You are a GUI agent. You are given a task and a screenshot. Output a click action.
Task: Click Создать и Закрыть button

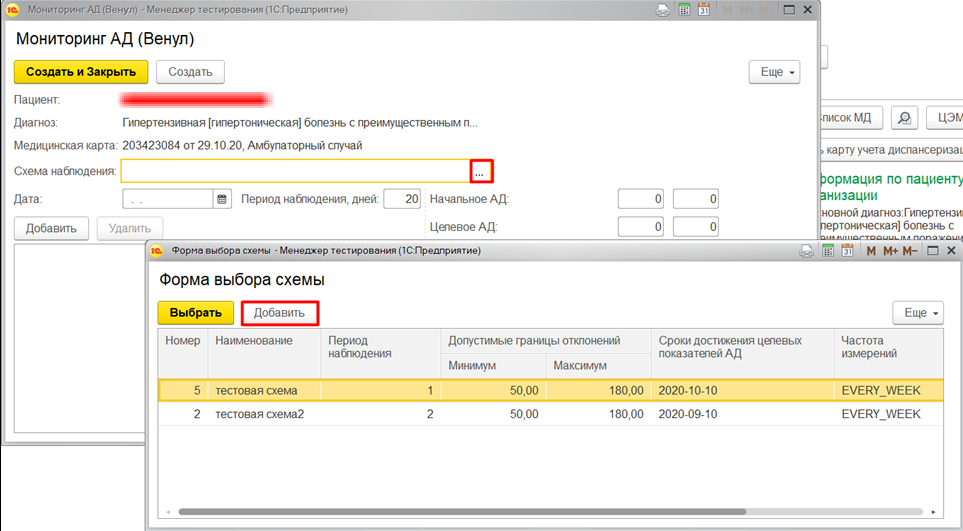pos(81,72)
